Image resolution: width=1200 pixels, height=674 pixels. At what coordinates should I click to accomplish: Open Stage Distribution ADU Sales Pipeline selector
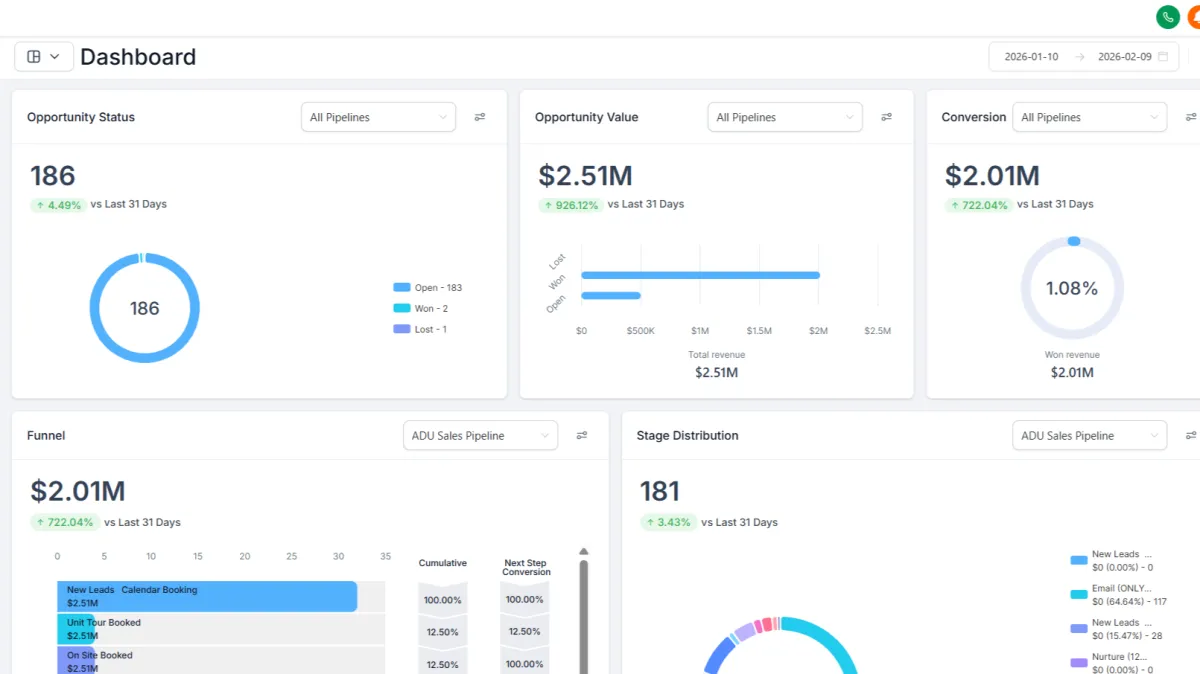coord(1090,435)
